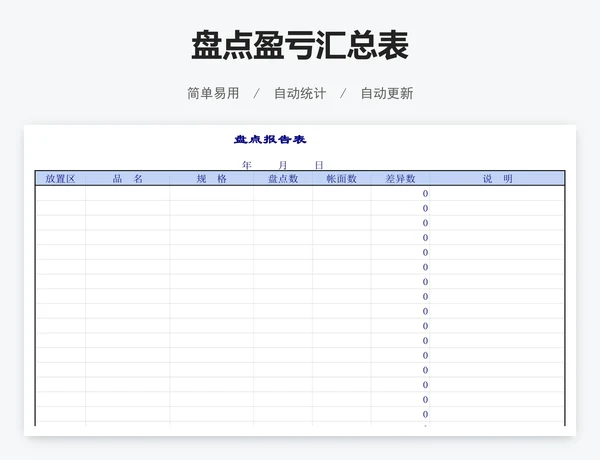Image resolution: width=600 pixels, height=460 pixels.
Task: Open the spreadsheet preview thumbnail
Action: [x=300, y=280]
